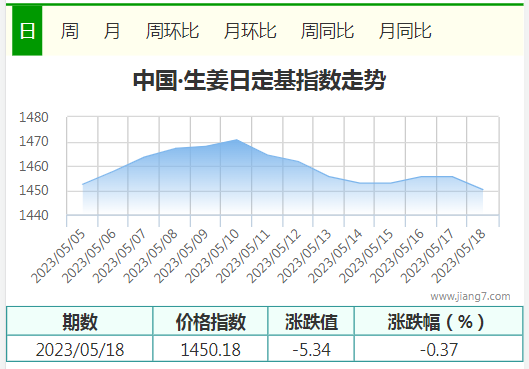The height and width of the screenshot is (369, 529).
Task: Click the chart title 中国·生姜日定基指数走势
Action: [259, 80]
